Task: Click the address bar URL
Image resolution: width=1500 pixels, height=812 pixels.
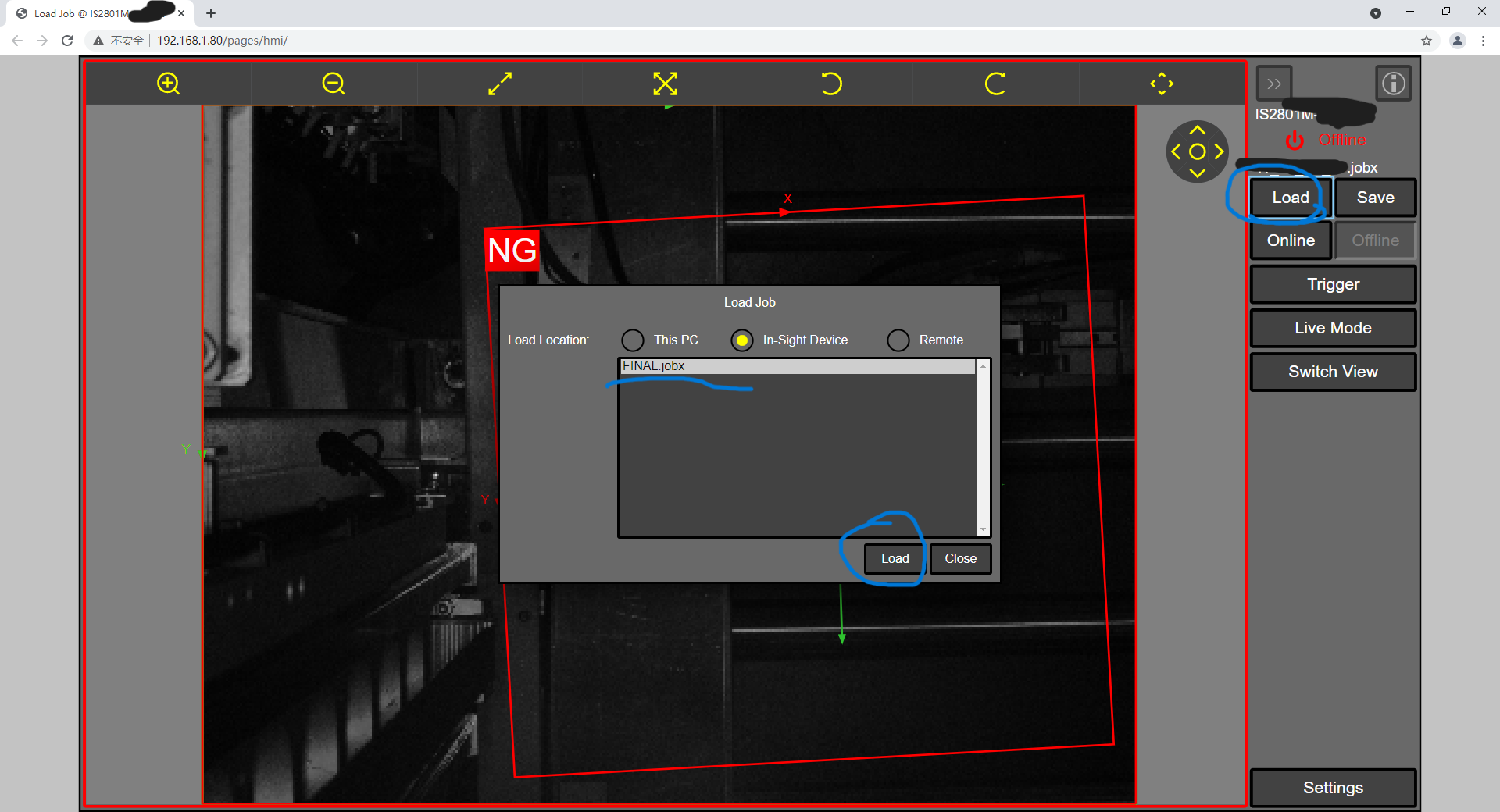Action: coord(223,41)
